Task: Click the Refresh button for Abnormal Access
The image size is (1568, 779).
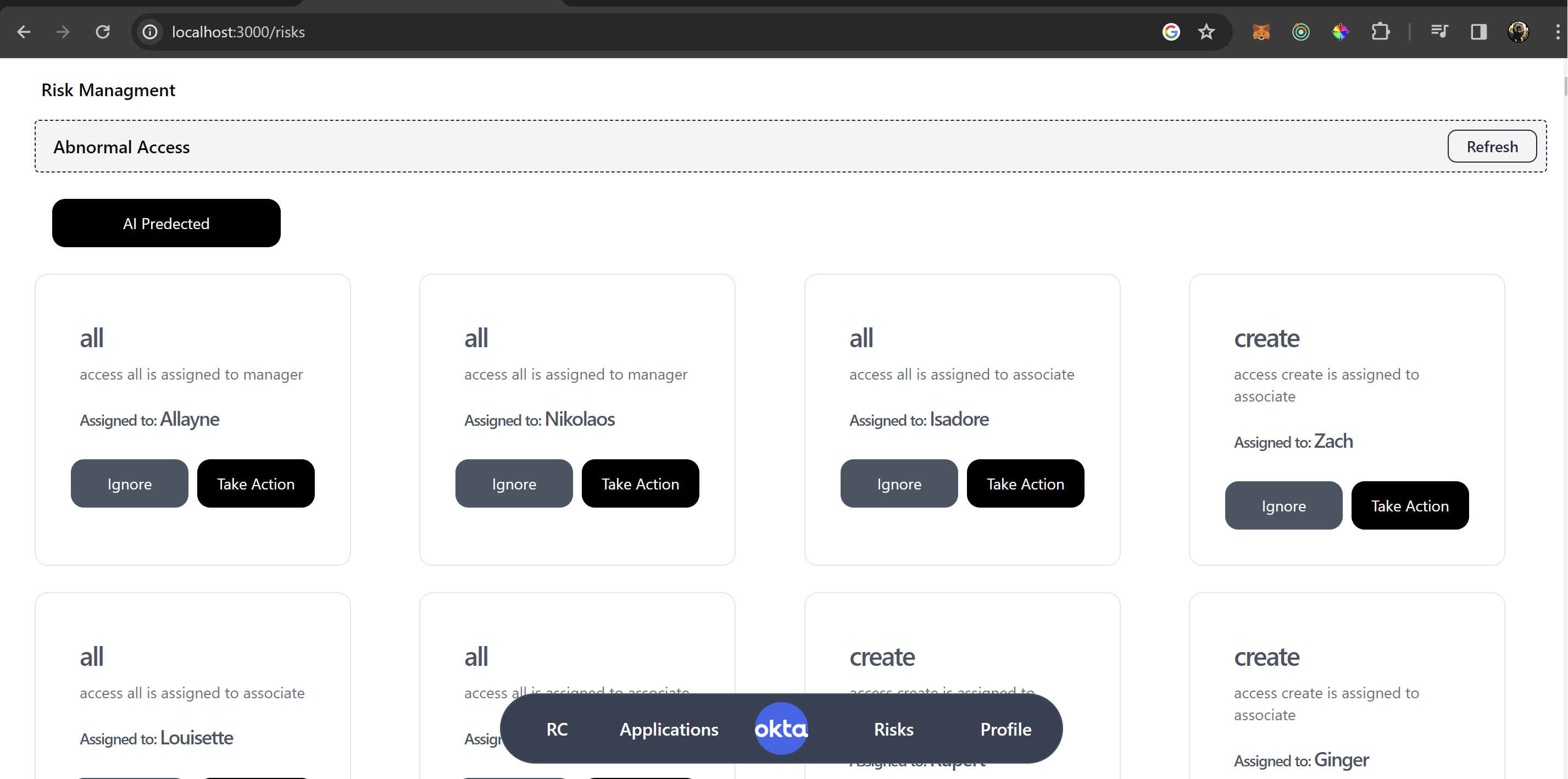Action: point(1491,146)
